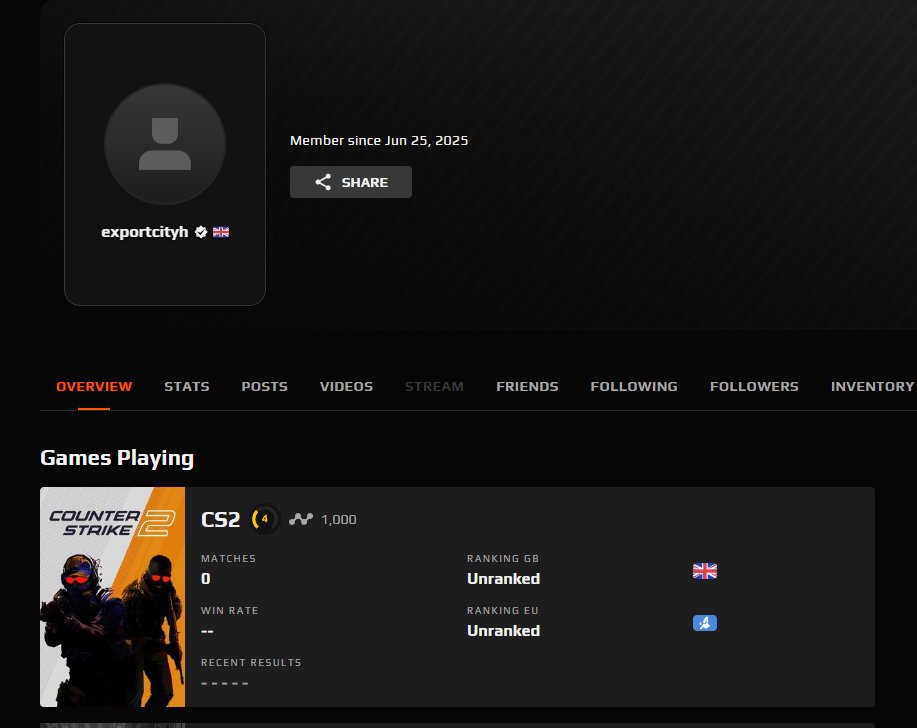Image resolution: width=917 pixels, height=728 pixels.
Task: Select the FRIENDS tab
Action: pyautogui.click(x=527, y=386)
